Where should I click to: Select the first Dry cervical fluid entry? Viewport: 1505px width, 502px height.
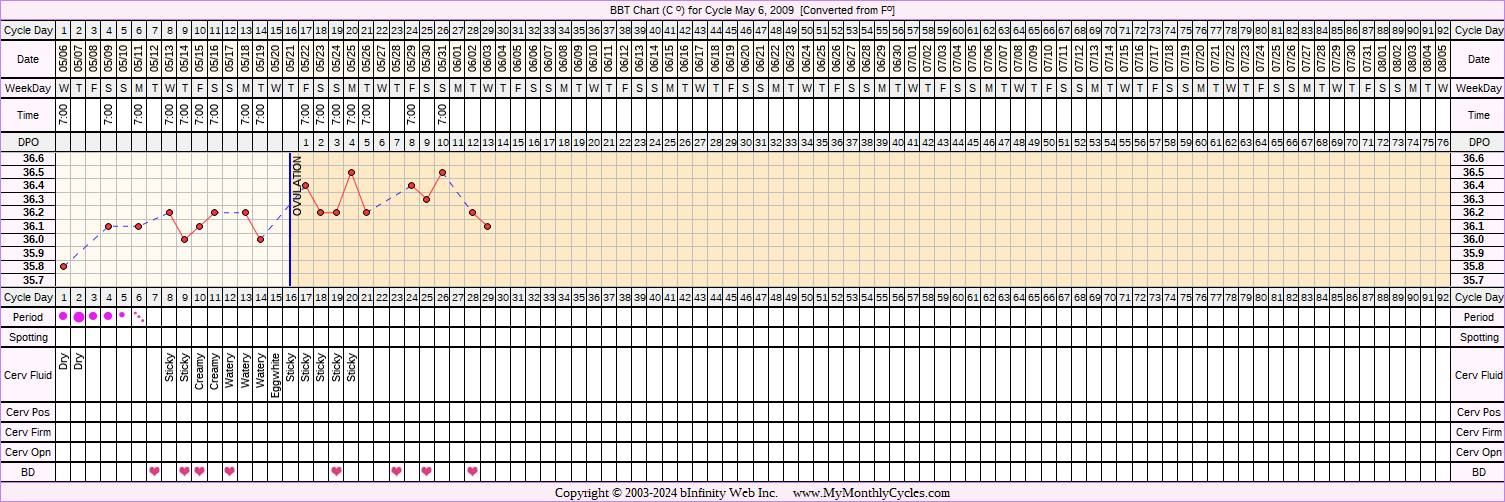click(64, 364)
